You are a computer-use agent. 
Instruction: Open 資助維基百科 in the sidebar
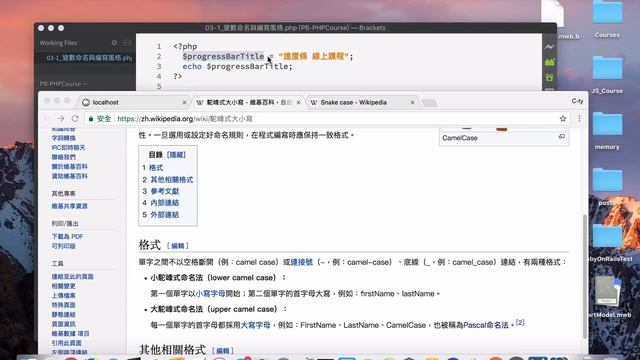pos(69,176)
